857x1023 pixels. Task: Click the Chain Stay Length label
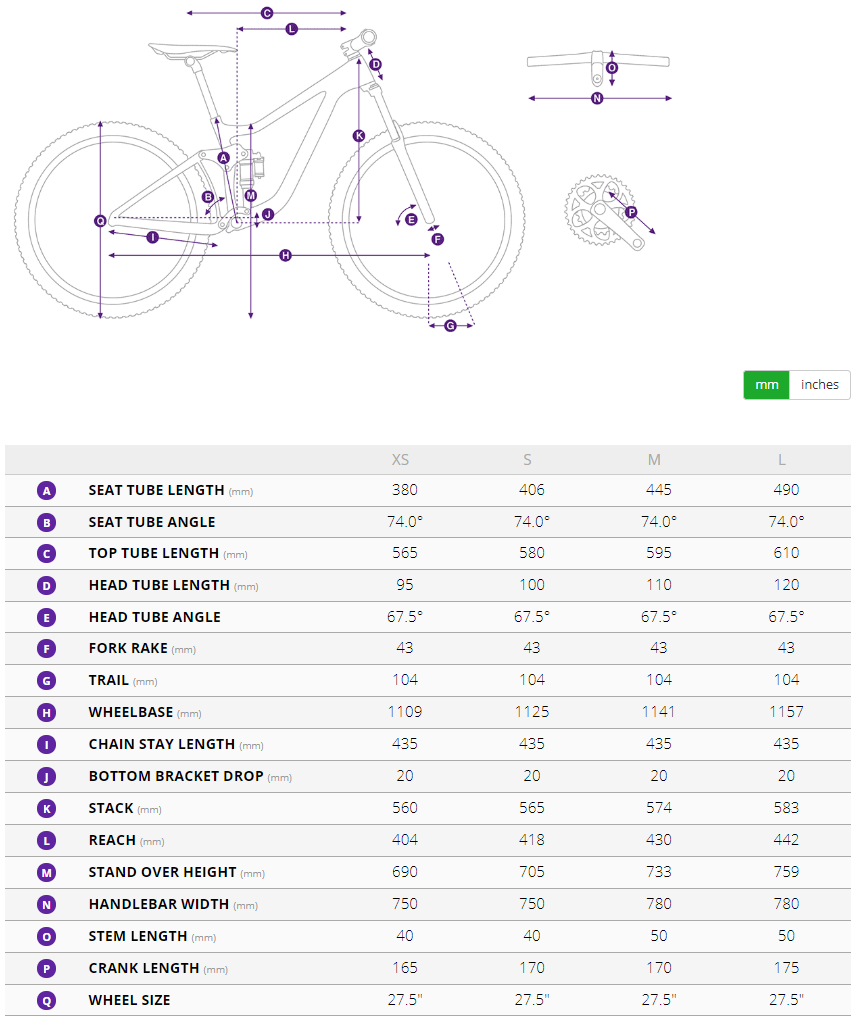161,744
